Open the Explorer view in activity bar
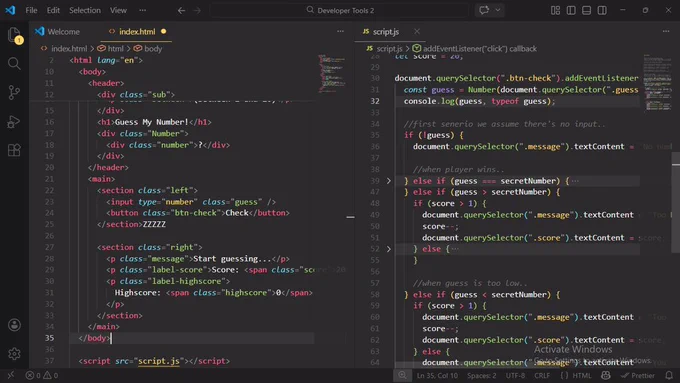 (x=14, y=35)
